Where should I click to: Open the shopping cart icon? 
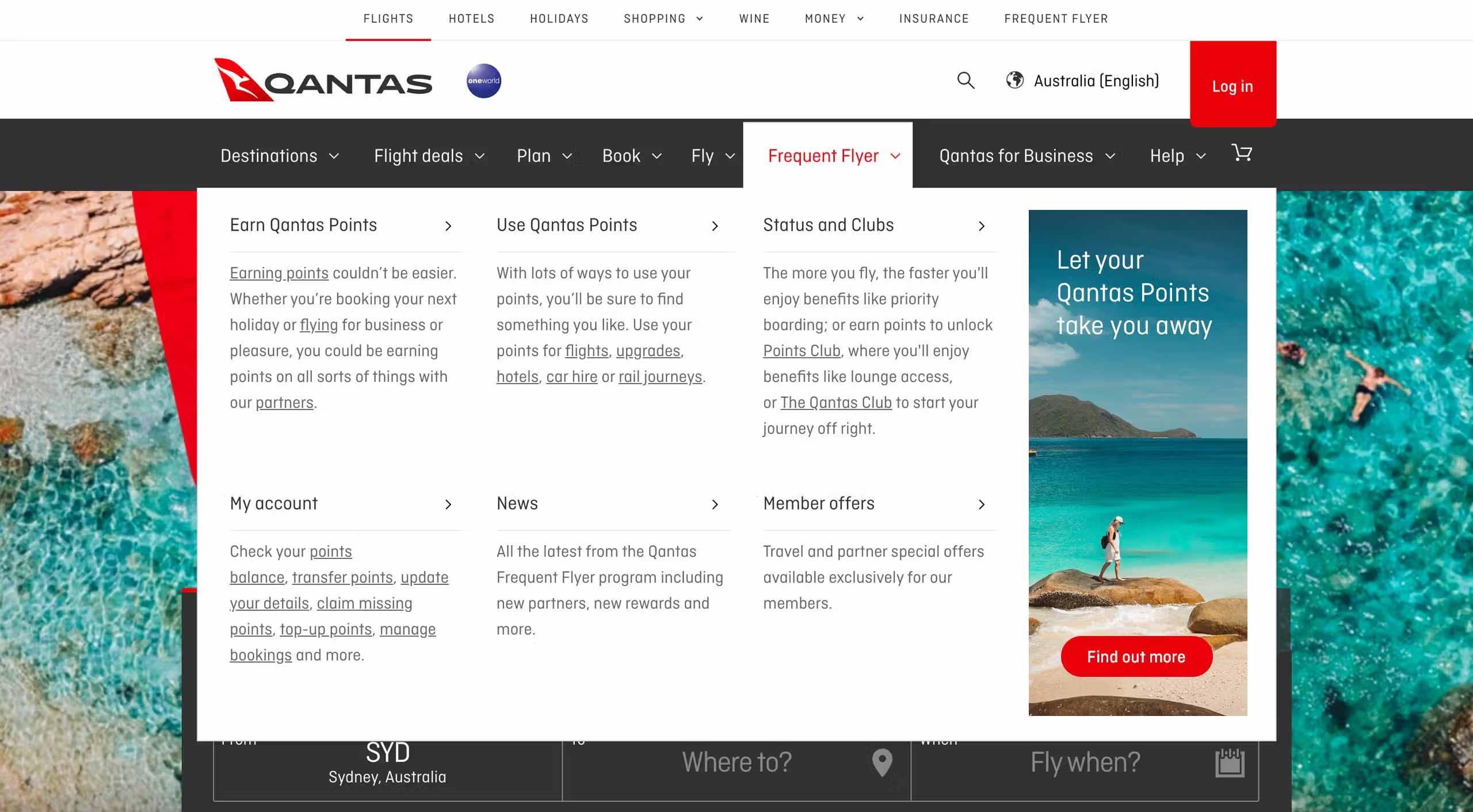1242,153
